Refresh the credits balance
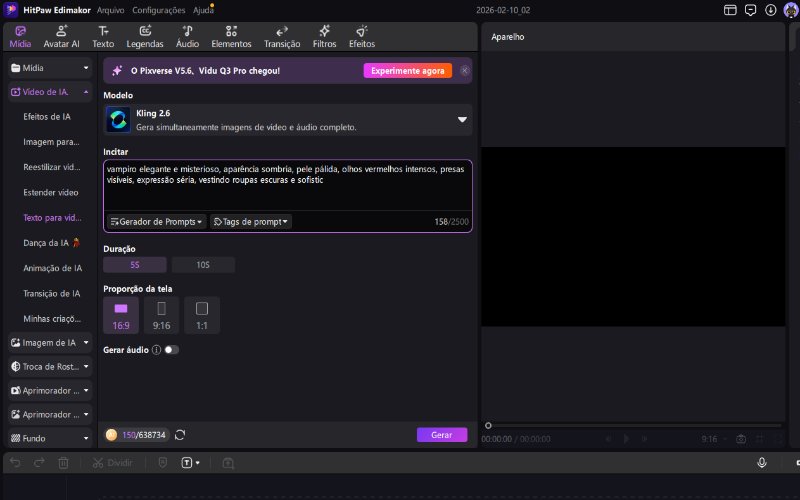The height and width of the screenshot is (500, 800). [180, 435]
